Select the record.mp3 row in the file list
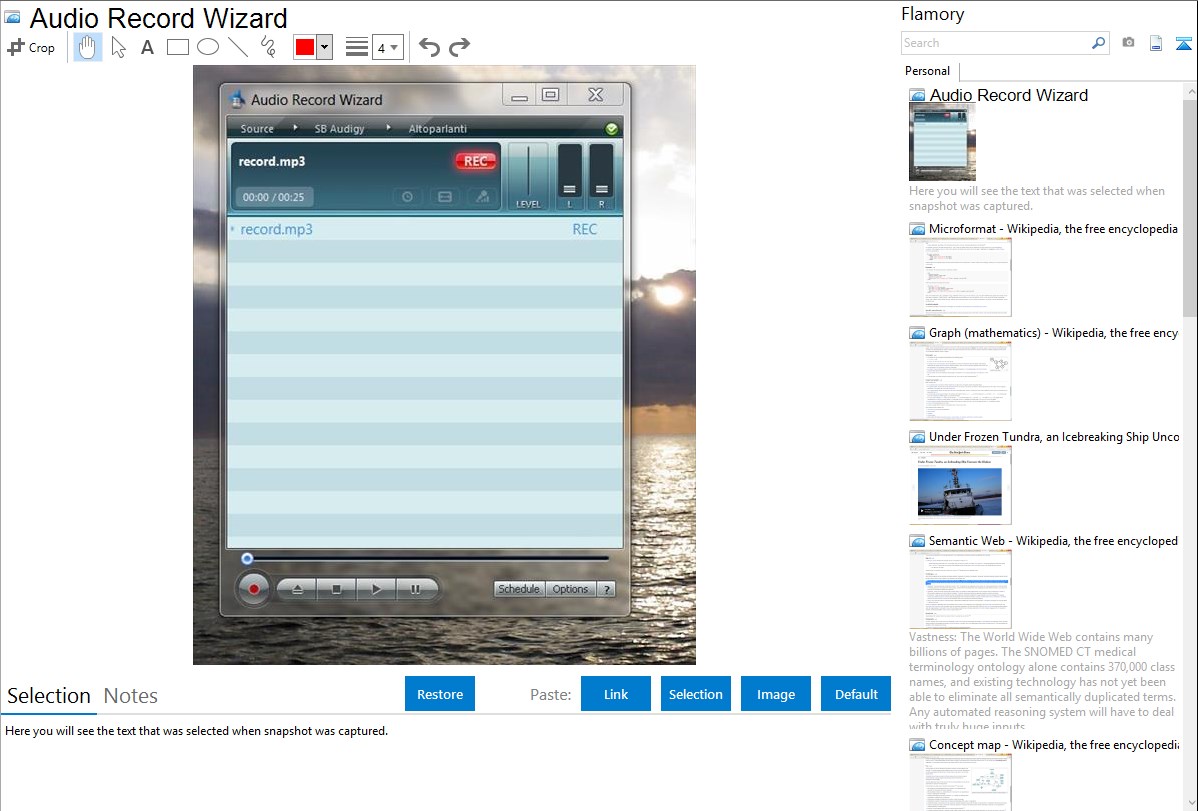1198x811 pixels. 425,229
